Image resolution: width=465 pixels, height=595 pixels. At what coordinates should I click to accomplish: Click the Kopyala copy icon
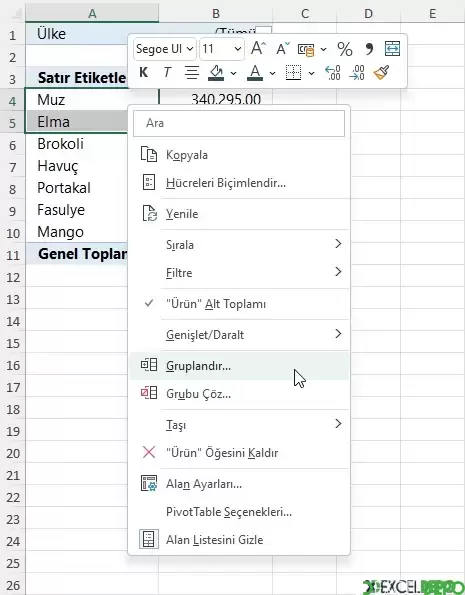tap(149, 154)
